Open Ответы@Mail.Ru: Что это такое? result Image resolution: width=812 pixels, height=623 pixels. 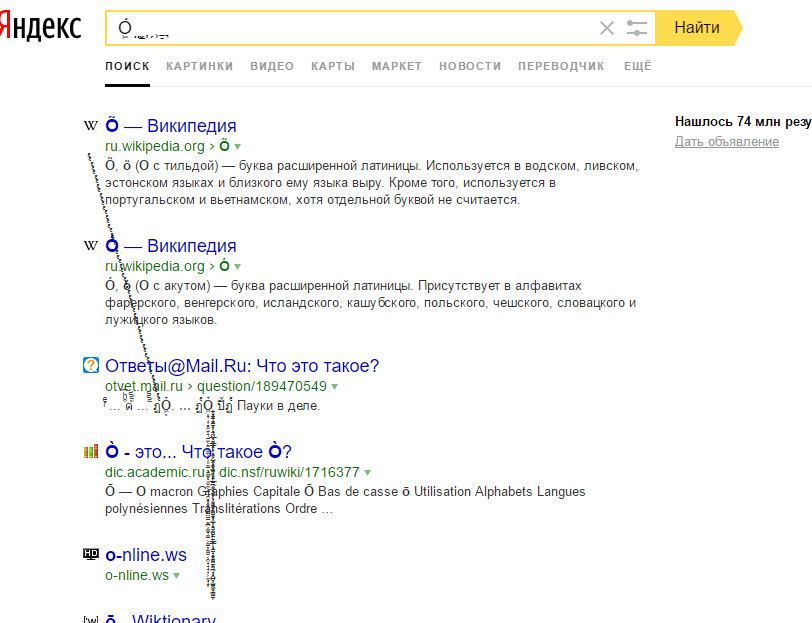tap(242, 366)
